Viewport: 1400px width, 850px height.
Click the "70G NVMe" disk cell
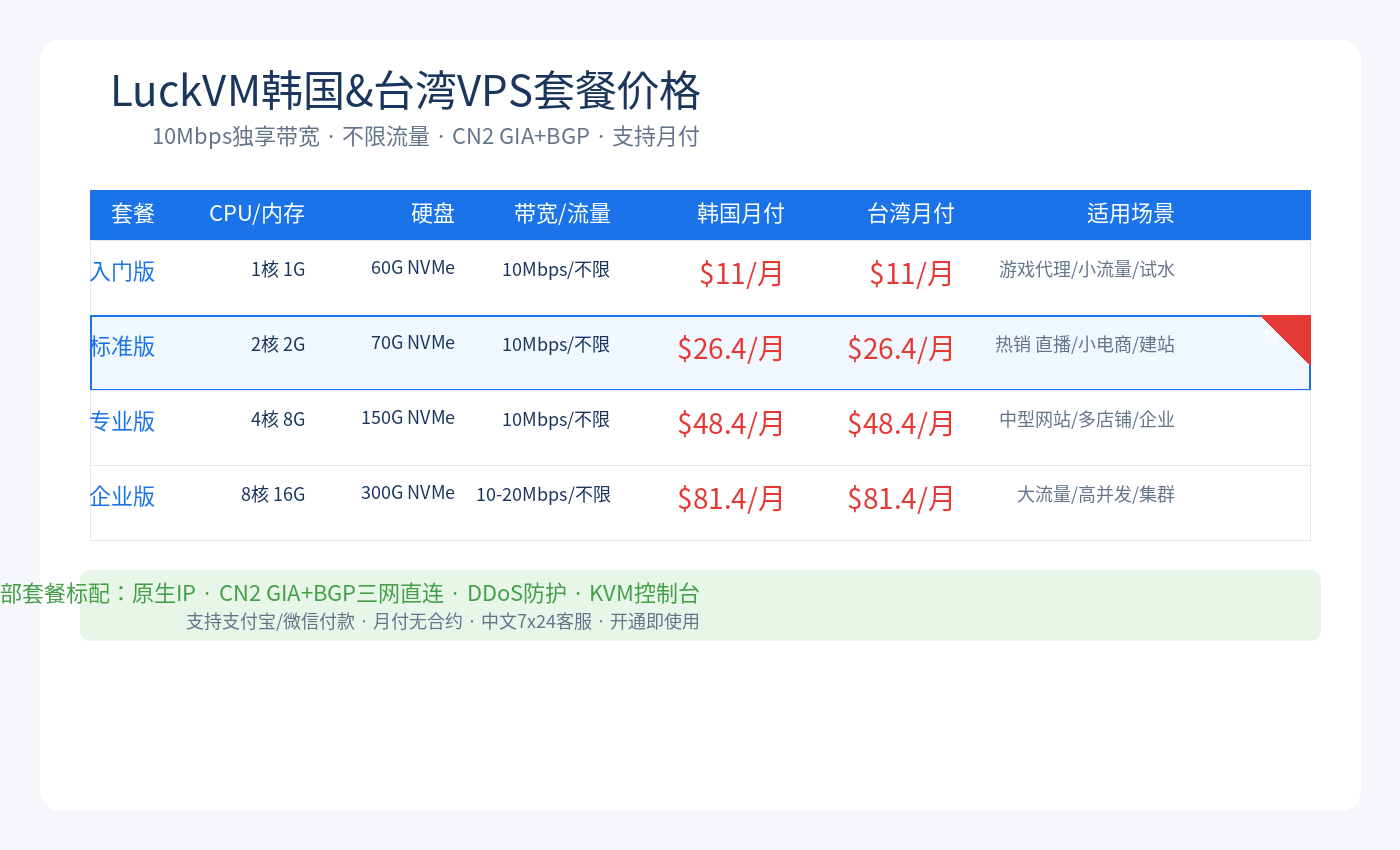(413, 343)
